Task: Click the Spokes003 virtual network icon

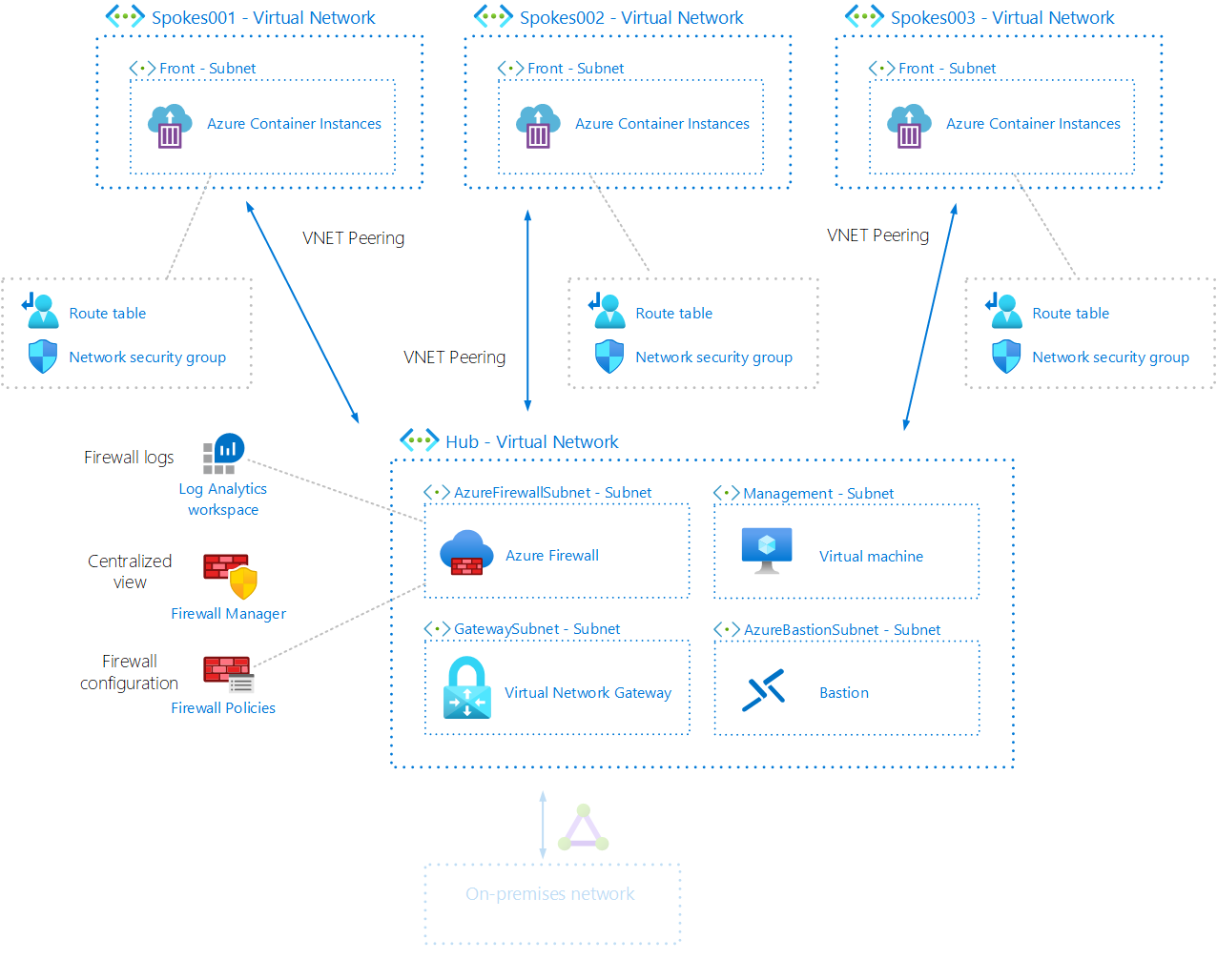Action: click(x=864, y=16)
